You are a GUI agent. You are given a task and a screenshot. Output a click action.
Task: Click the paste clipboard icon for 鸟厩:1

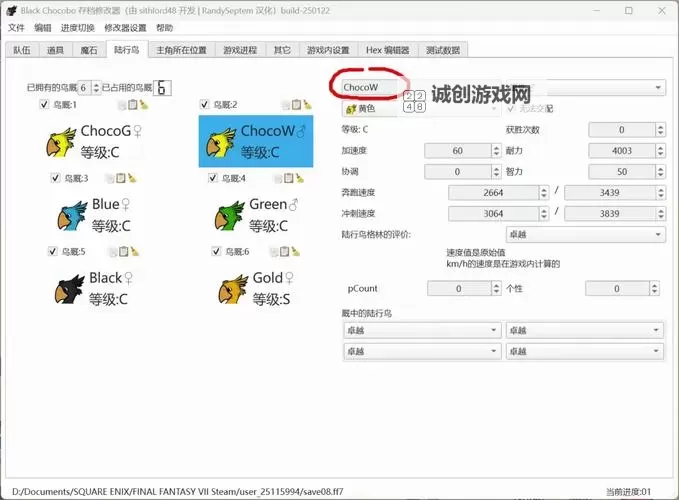pos(133,104)
